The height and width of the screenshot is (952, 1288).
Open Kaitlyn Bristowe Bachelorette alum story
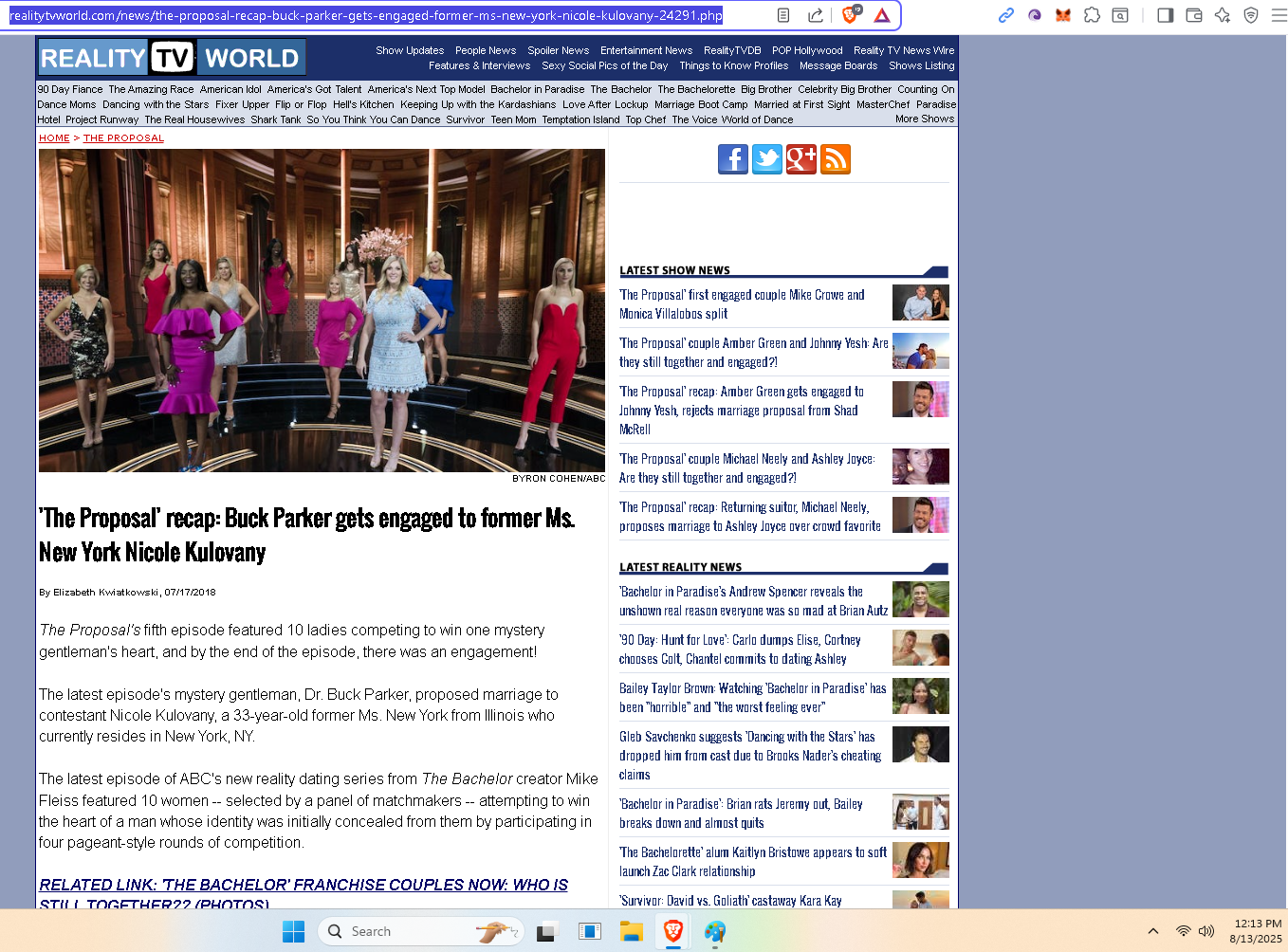coord(753,862)
